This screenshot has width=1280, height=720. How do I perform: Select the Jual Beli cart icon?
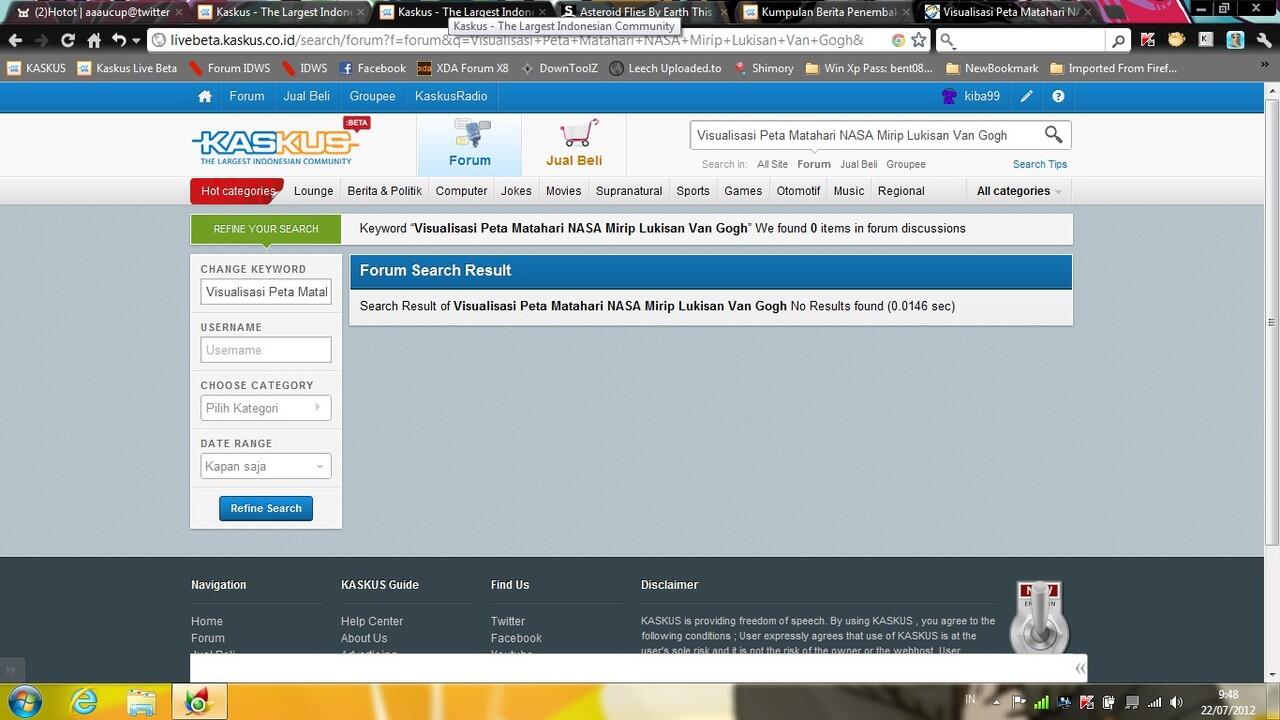click(x=574, y=144)
